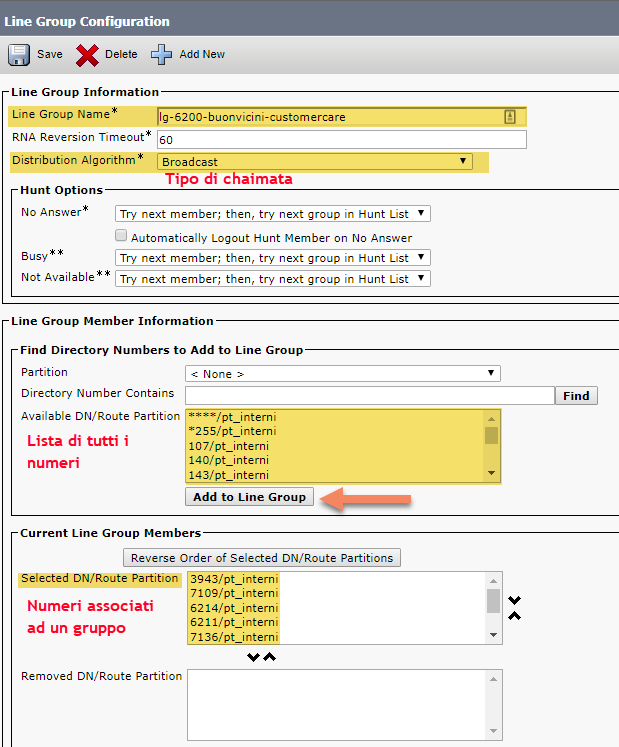Edit the Line Group Name field

[x=341, y=117]
